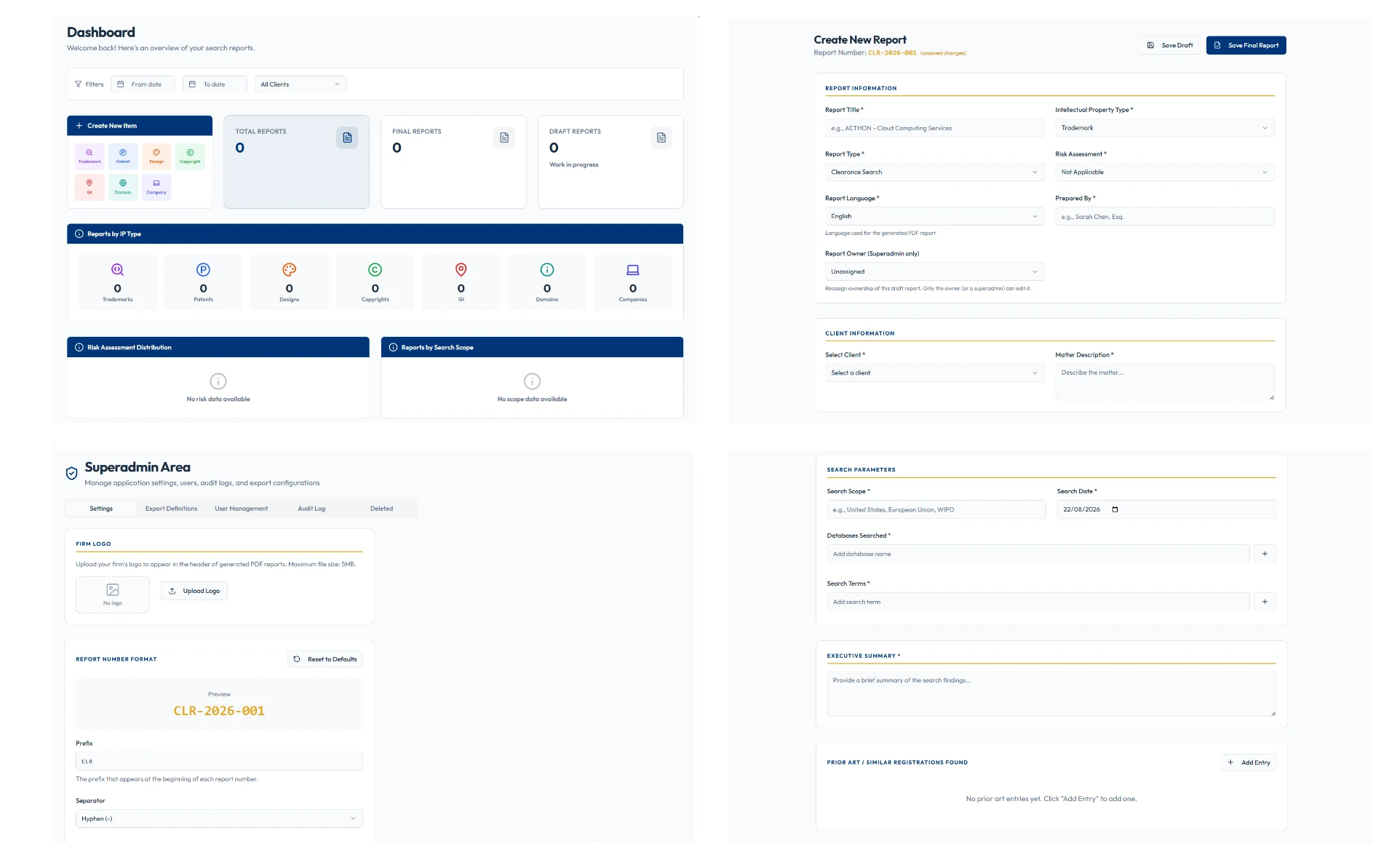Click the Upload Logo button
Viewport: 1397px width, 868px height.
[x=194, y=591]
